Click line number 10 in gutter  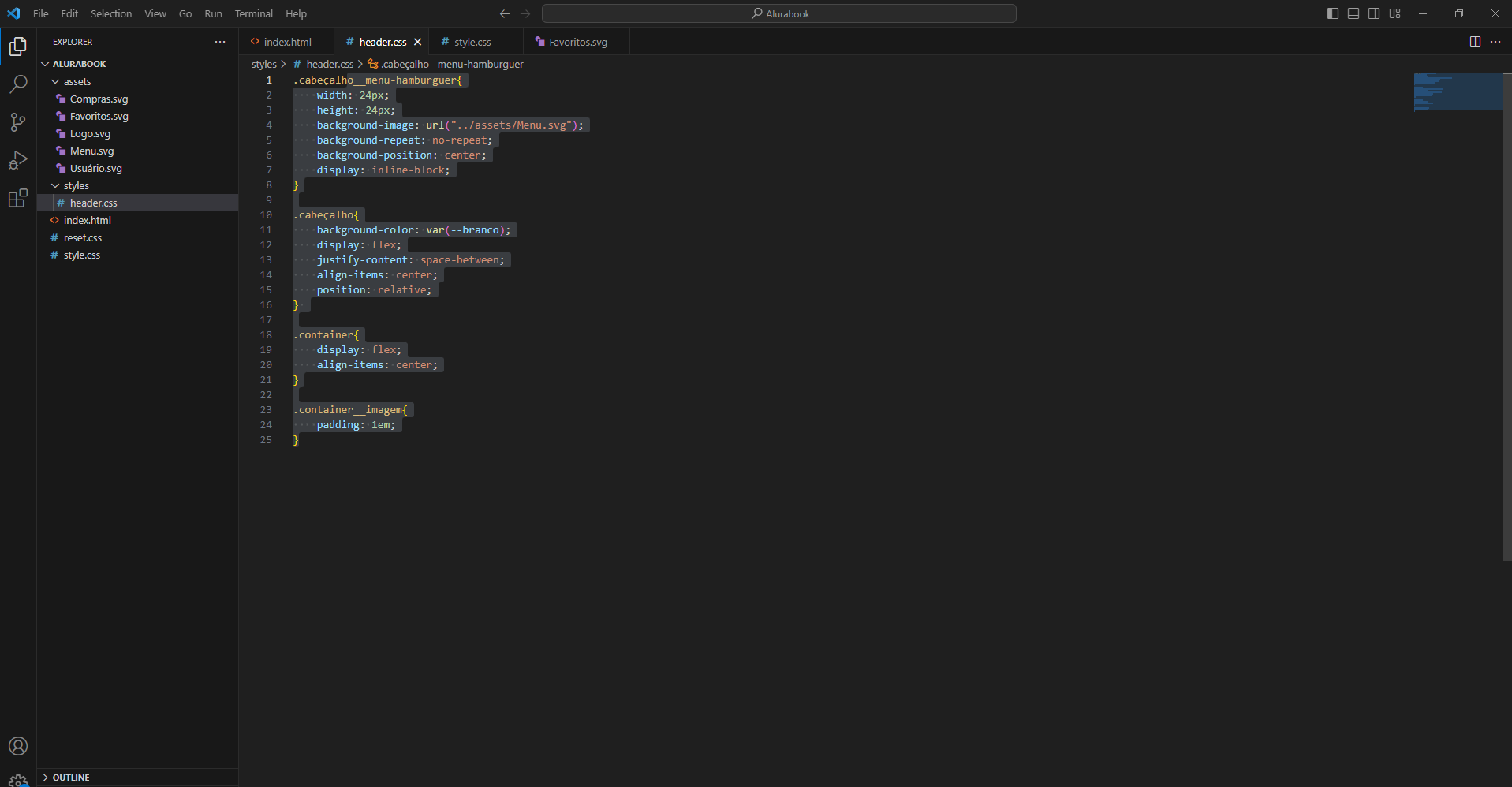266,214
